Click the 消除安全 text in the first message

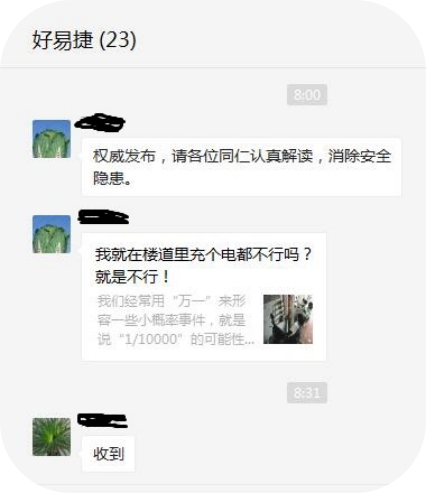click(x=360, y=156)
